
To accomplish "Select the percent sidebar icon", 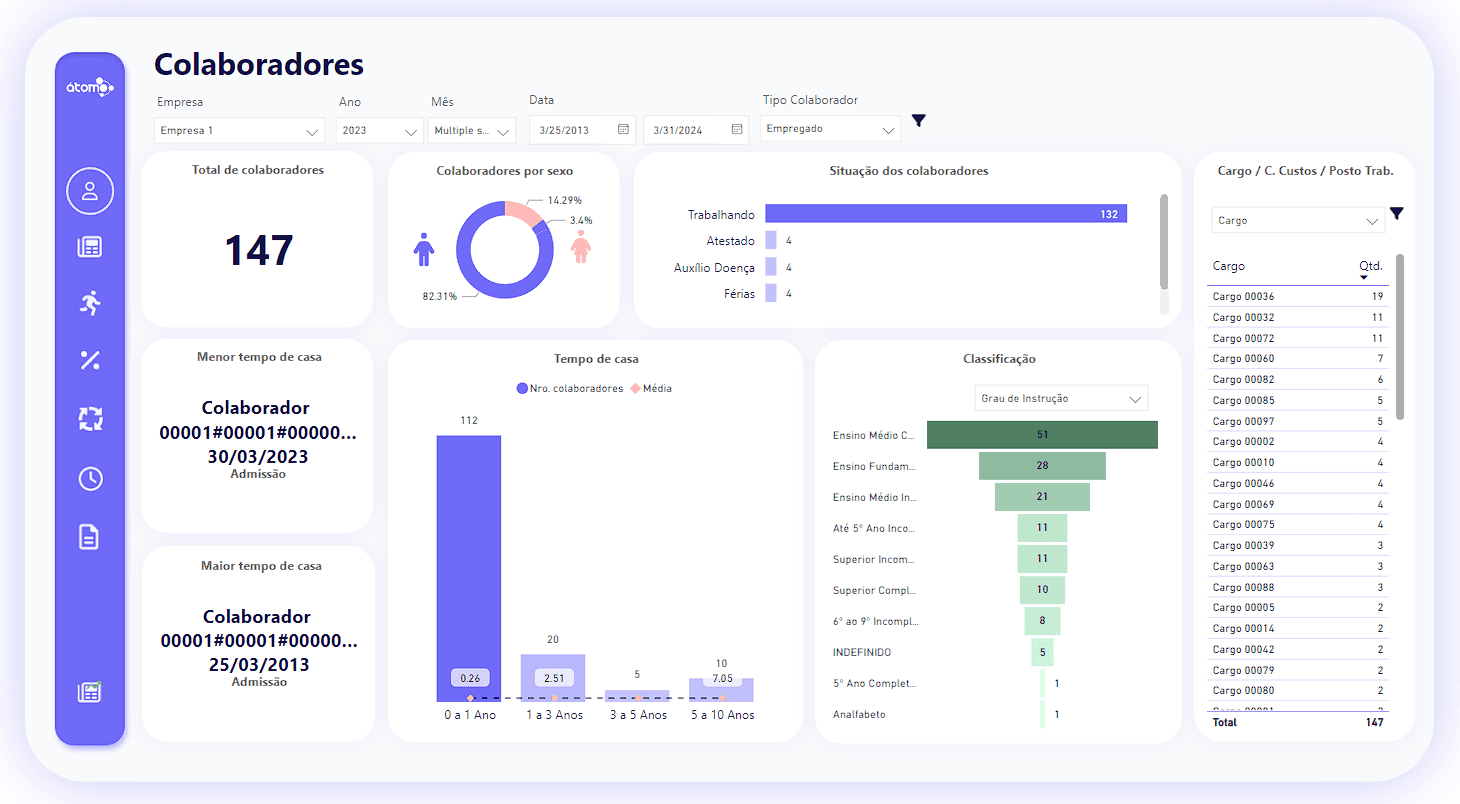I will point(90,360).
